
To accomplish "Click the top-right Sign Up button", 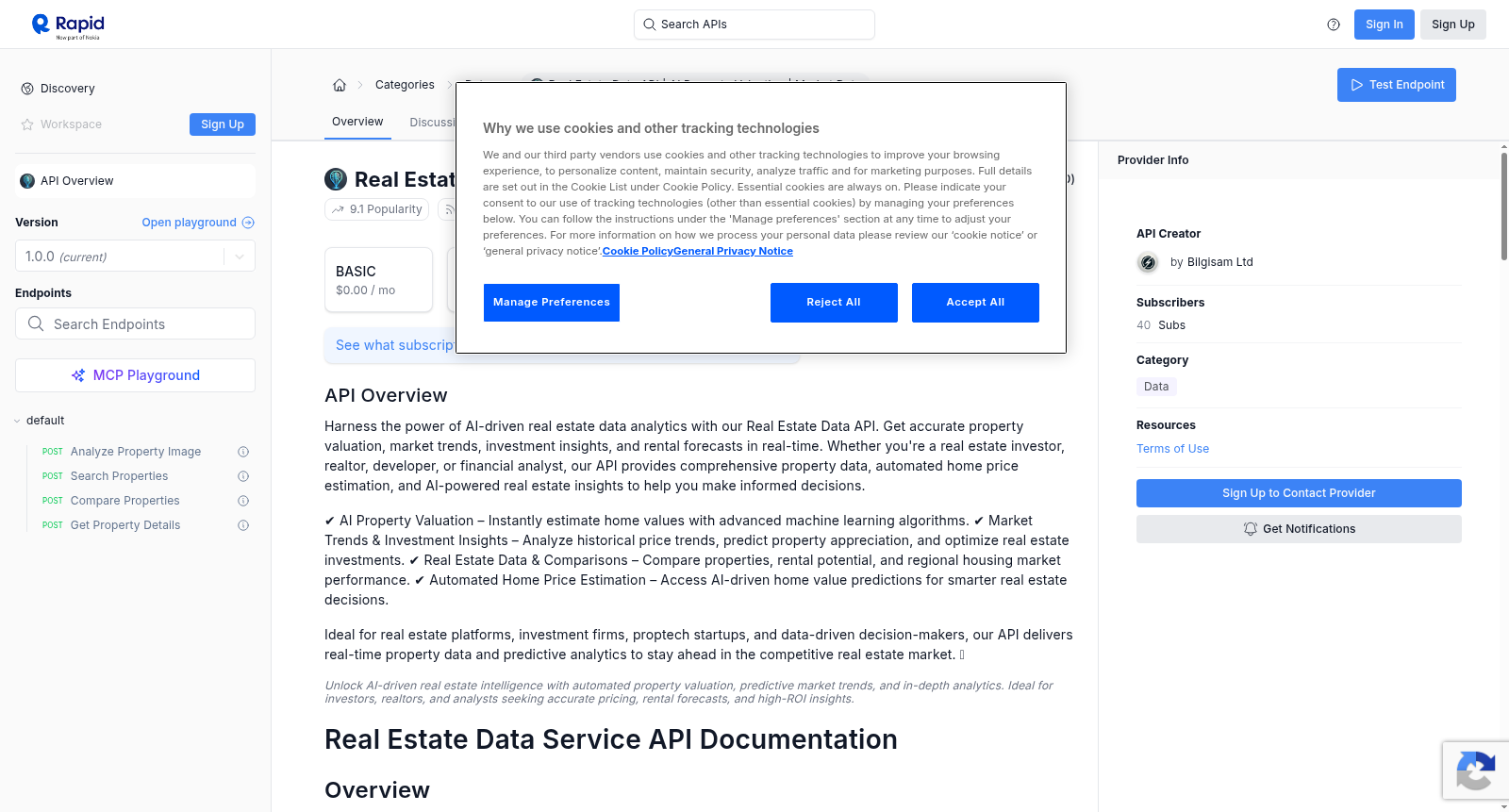I will pyautogui.click(x=1453, y=25).
